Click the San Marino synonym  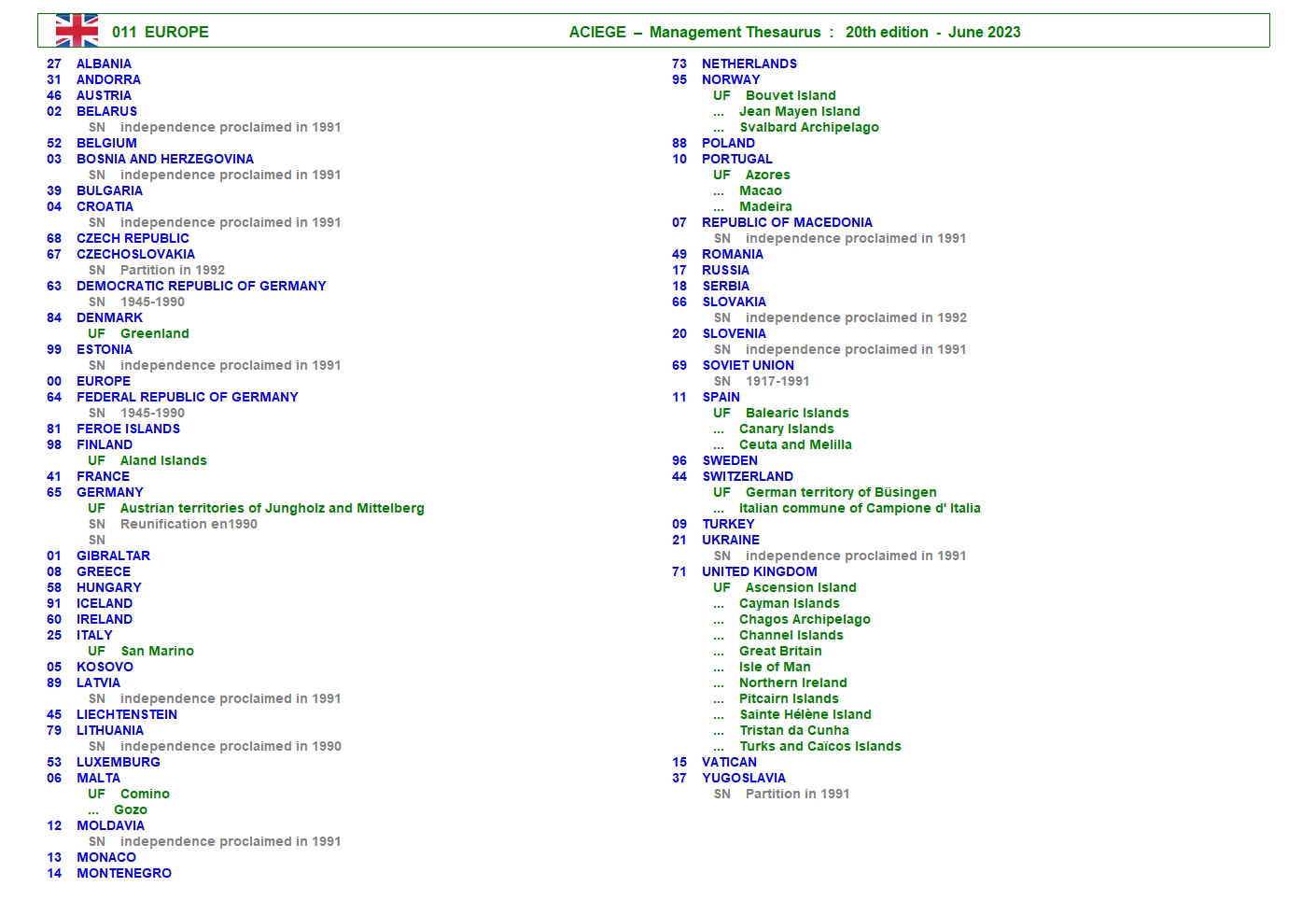(157, 651)
